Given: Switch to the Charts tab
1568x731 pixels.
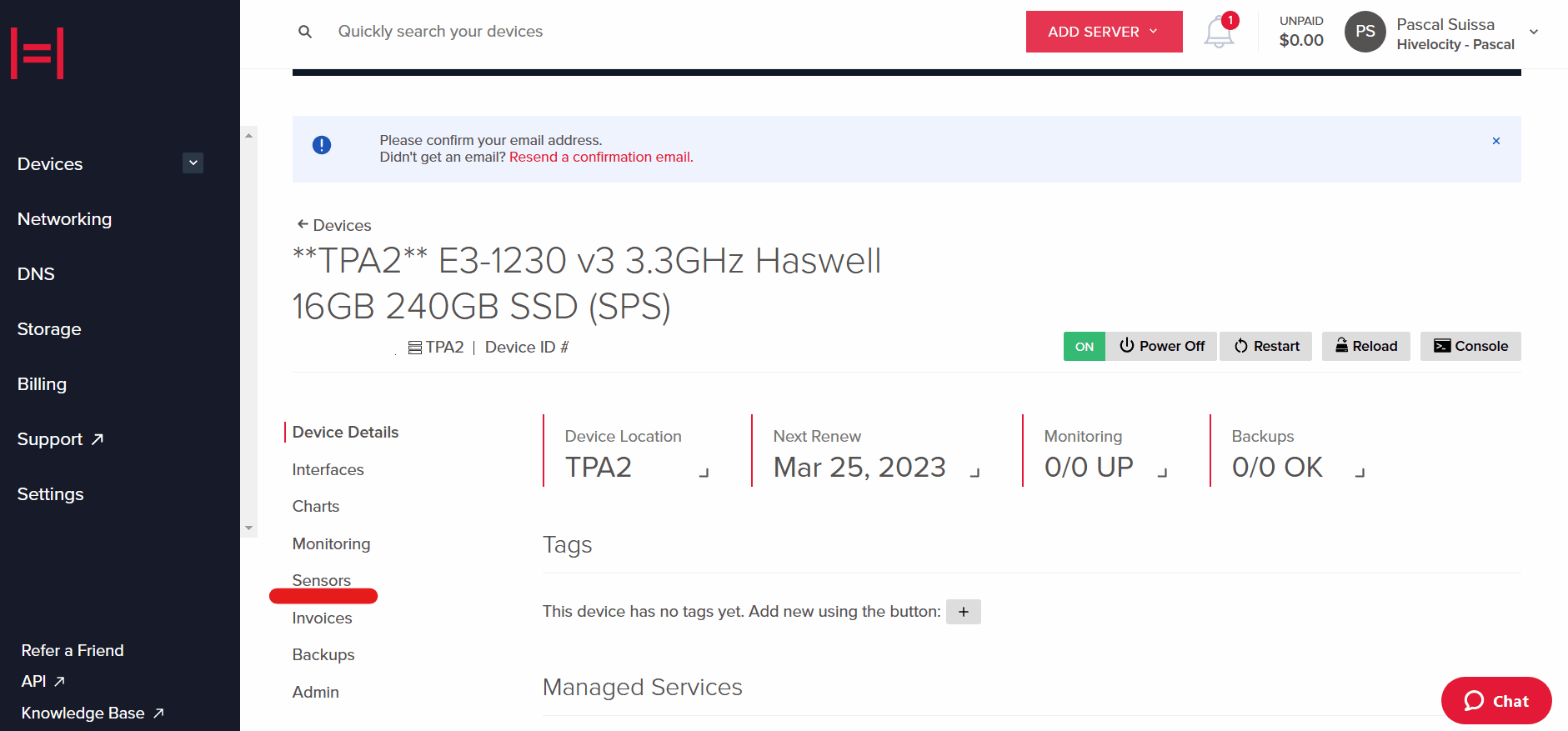Looking at the screenshot, I should 315,506.
